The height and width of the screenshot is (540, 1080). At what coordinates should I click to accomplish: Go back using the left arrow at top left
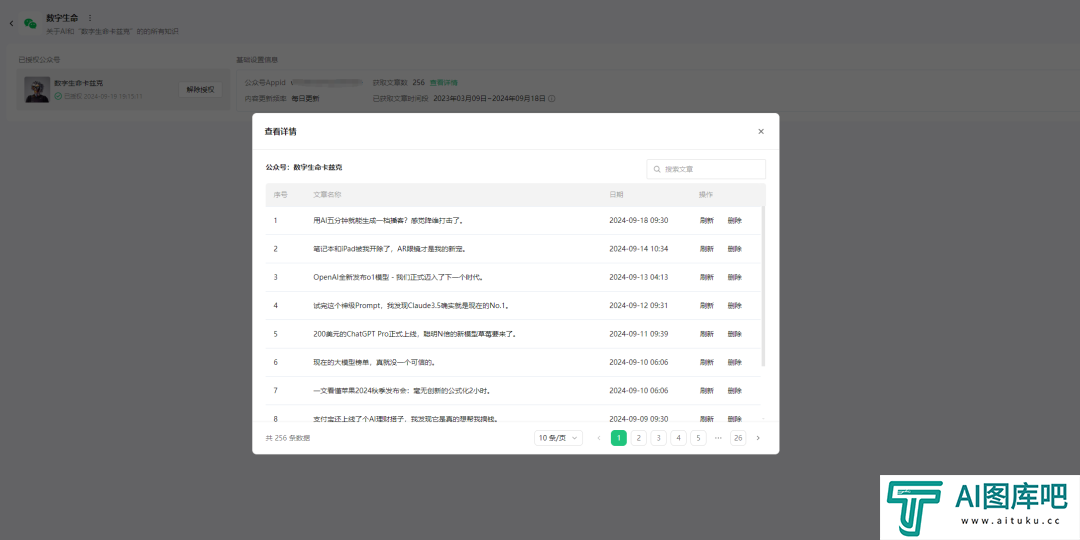(11, 24)
